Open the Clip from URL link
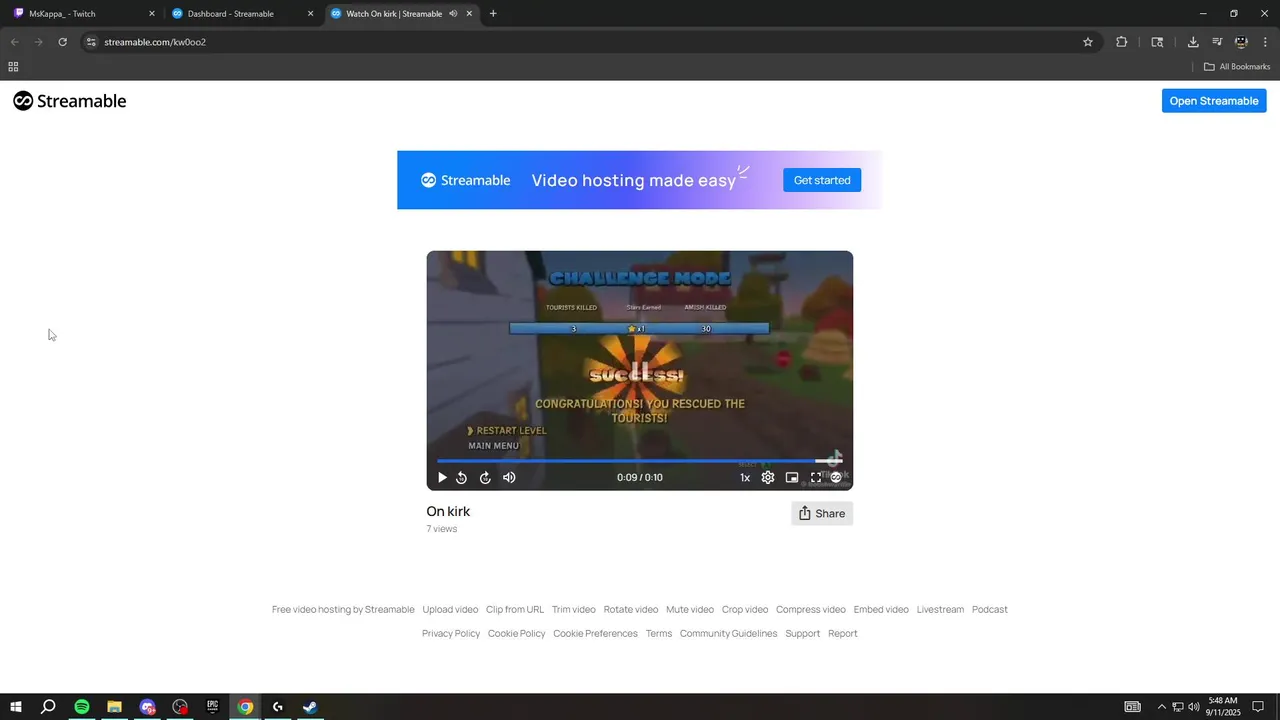This screenshot has height=720, width=1280. click(515, 609)
